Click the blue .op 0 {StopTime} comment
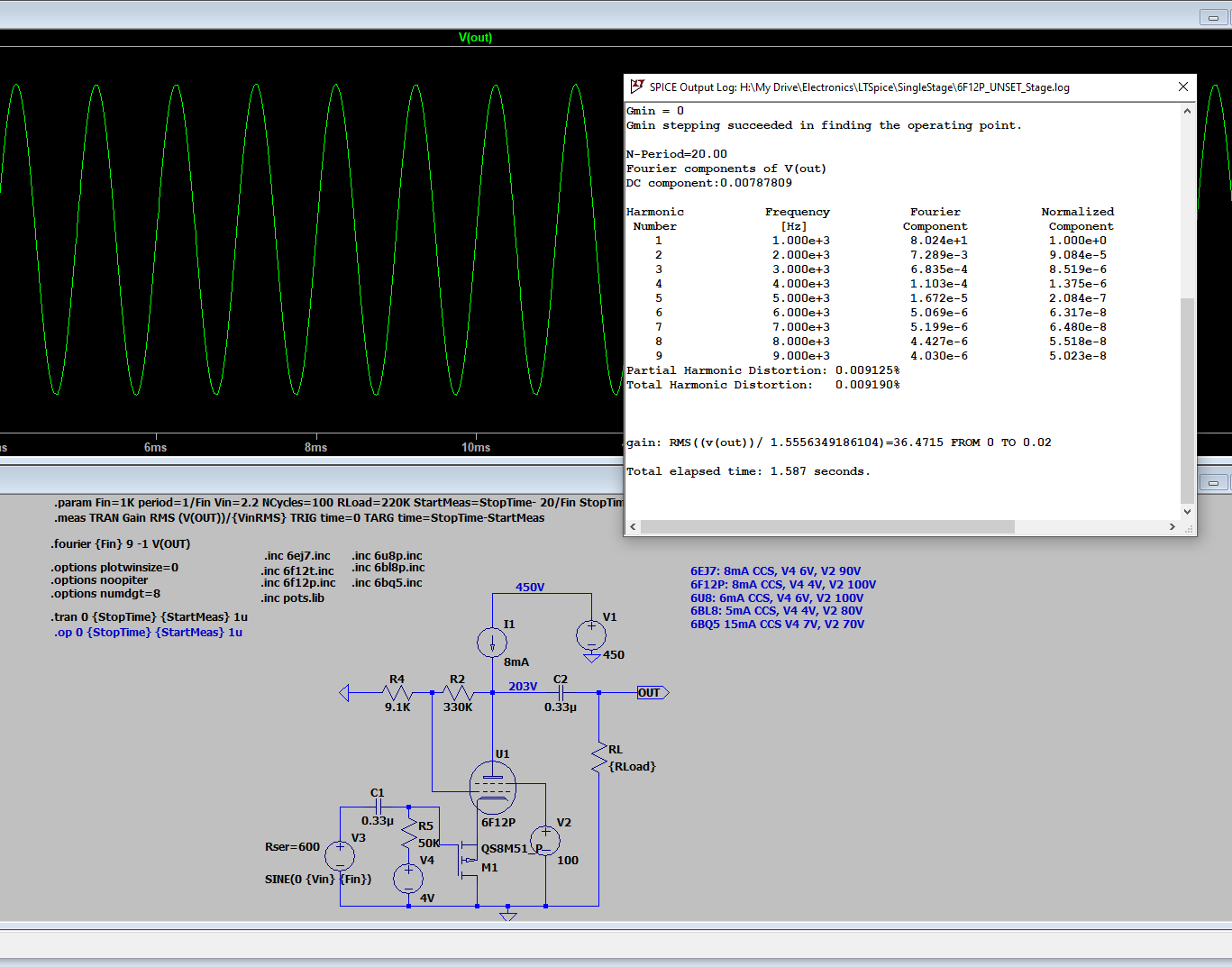 coord(148,632)
